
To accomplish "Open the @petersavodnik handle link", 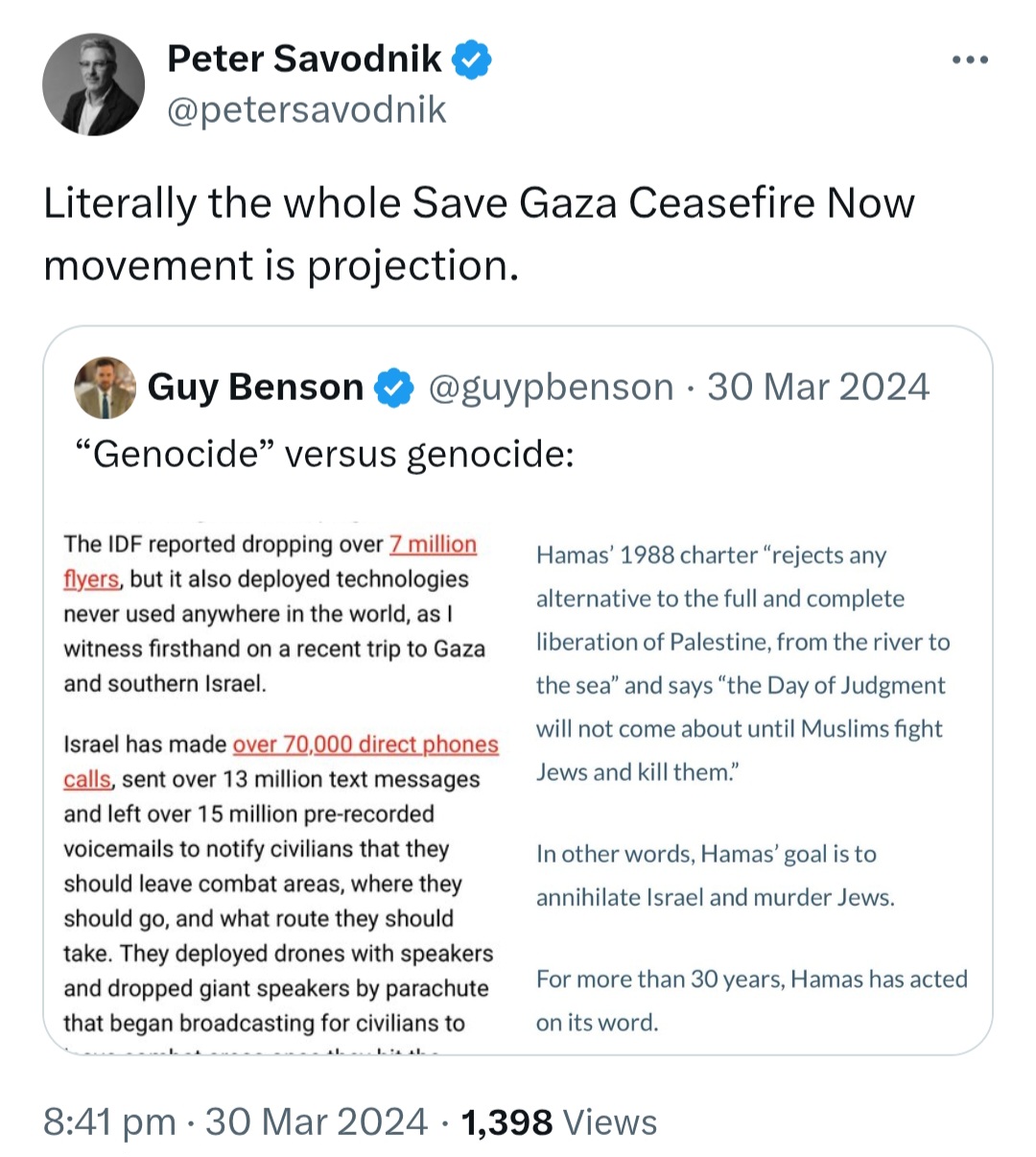I will click(306, 109).
